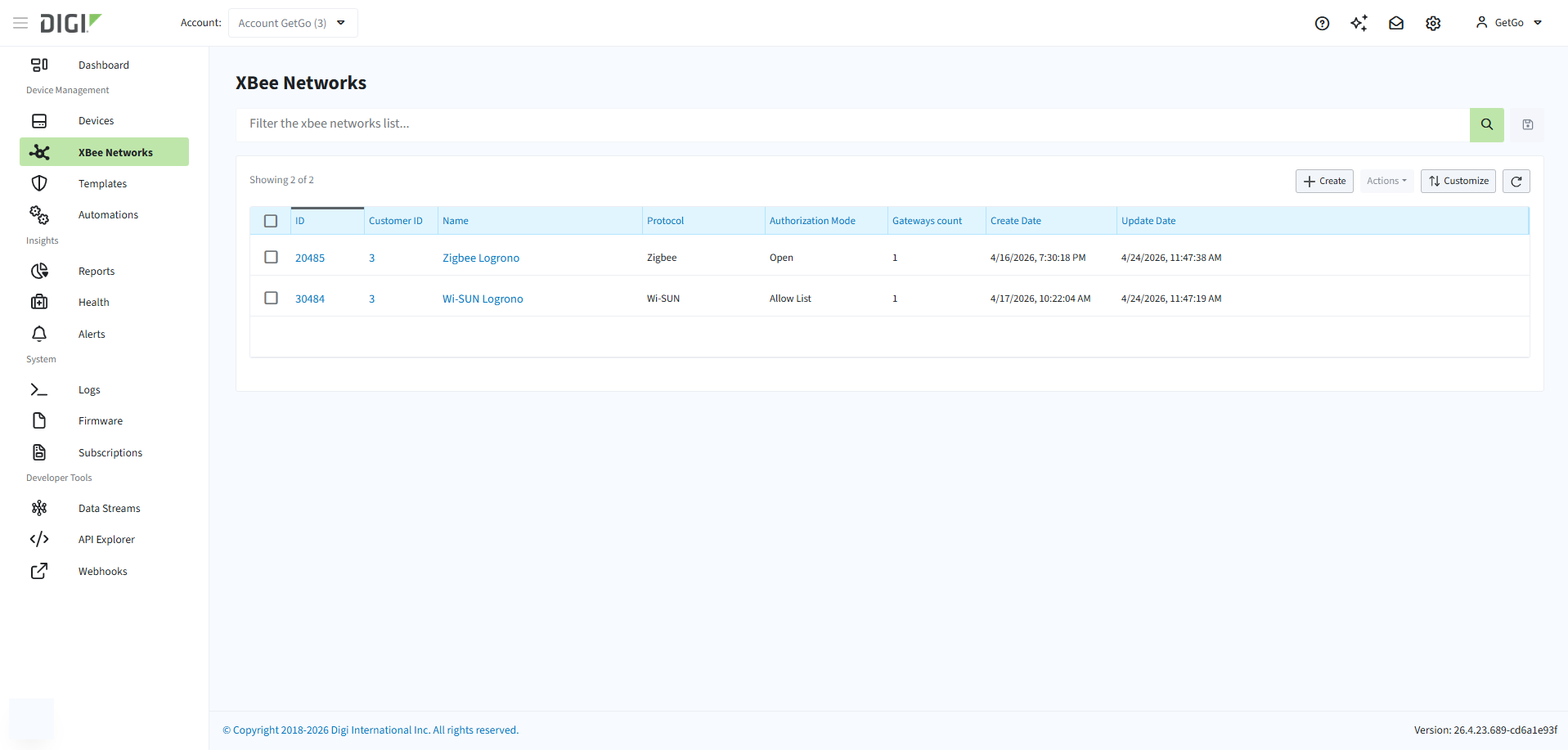Click the user profile icon
This screenshot has width=1568, height=750.
(x=1481, y=22)
